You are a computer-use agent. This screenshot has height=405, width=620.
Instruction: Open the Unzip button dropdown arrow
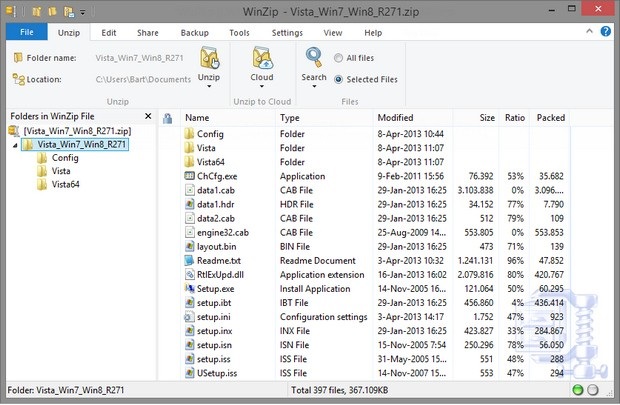tap(209, 86)
